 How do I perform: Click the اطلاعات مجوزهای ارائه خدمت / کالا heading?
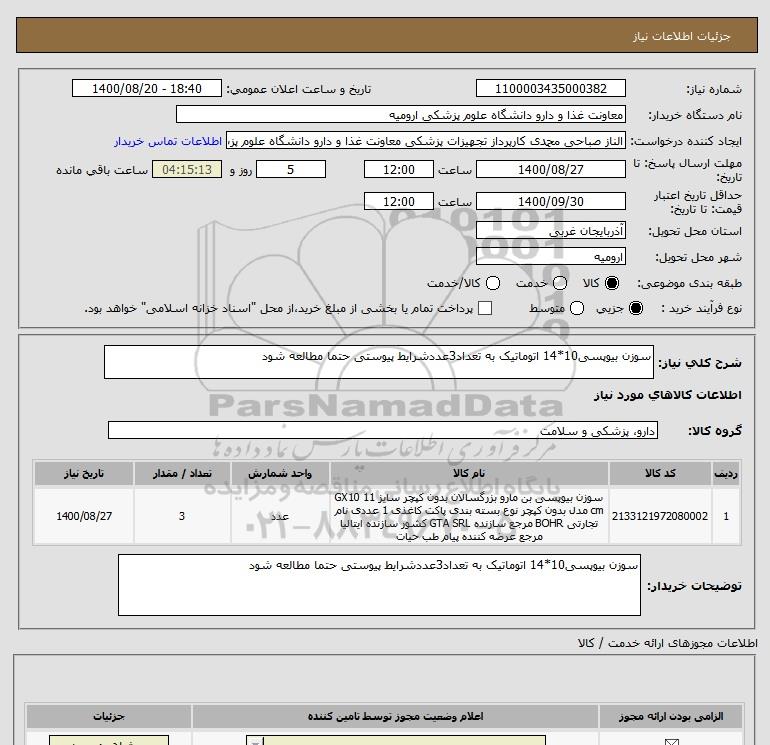coord(668,643)
